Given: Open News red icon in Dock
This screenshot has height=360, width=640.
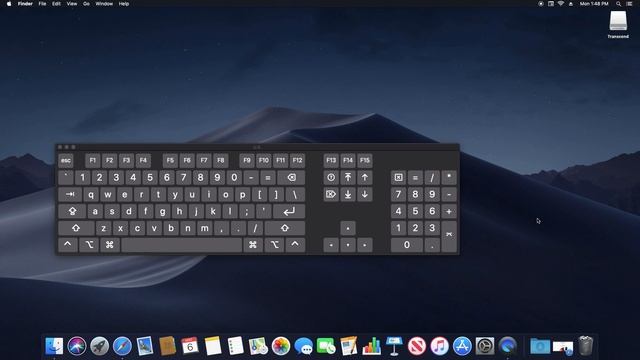Looking at the screenshot, I should (417, 346).
